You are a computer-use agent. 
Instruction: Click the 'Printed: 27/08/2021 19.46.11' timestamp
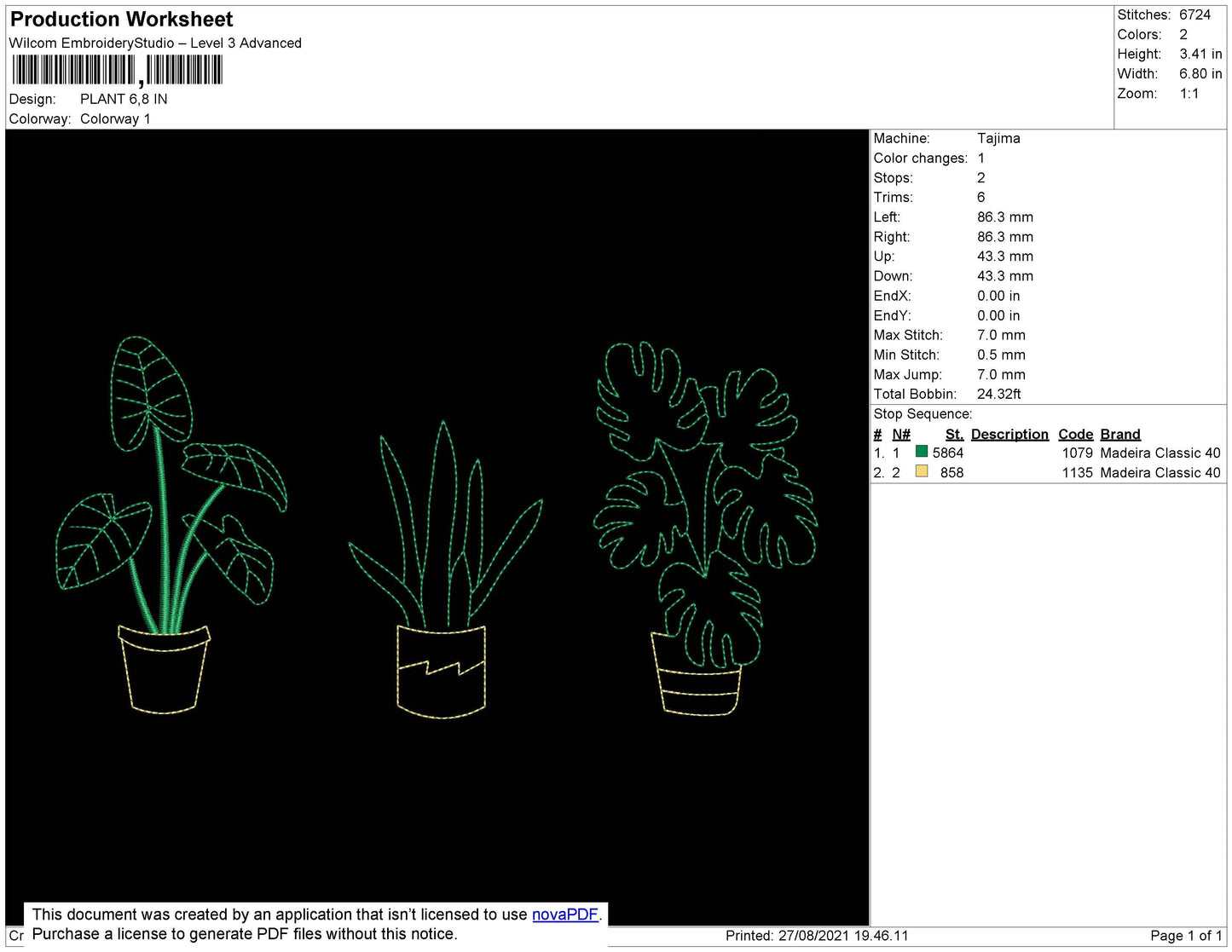(x=817, y=936)
